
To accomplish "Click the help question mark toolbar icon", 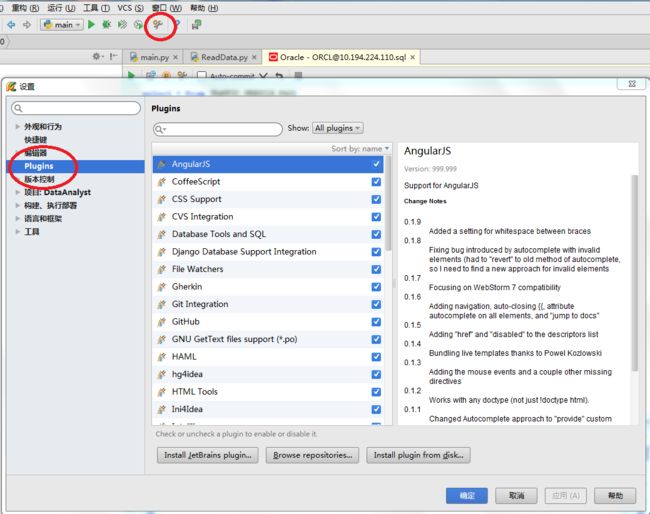I will [x=177, y=24].
